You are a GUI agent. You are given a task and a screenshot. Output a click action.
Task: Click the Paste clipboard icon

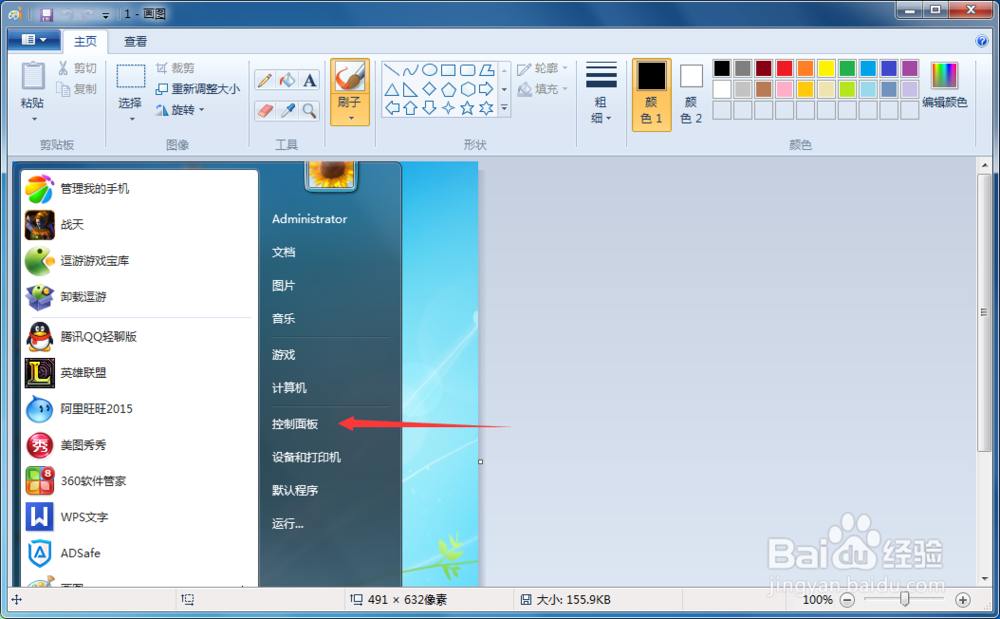pyautogui.click(x=33, y=76)
